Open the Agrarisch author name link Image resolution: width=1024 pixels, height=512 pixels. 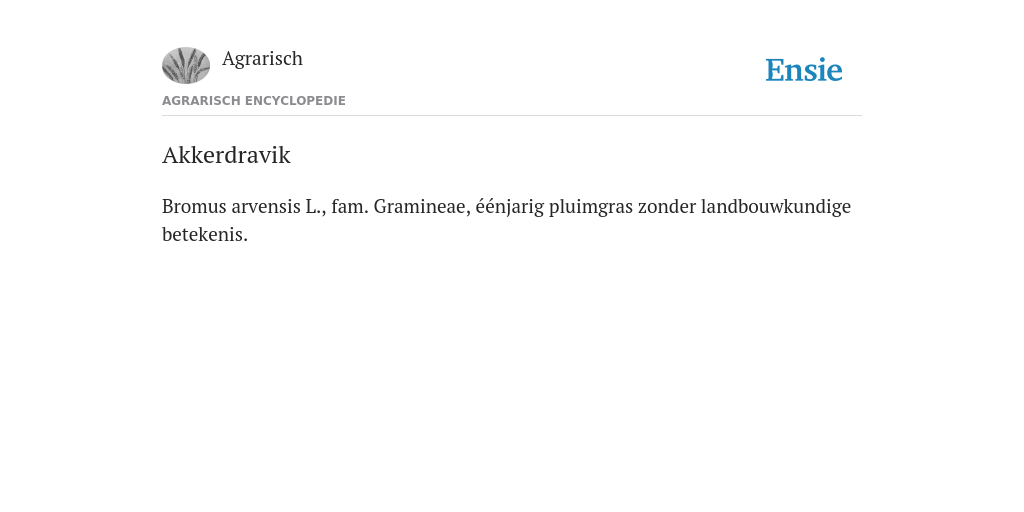263,58
